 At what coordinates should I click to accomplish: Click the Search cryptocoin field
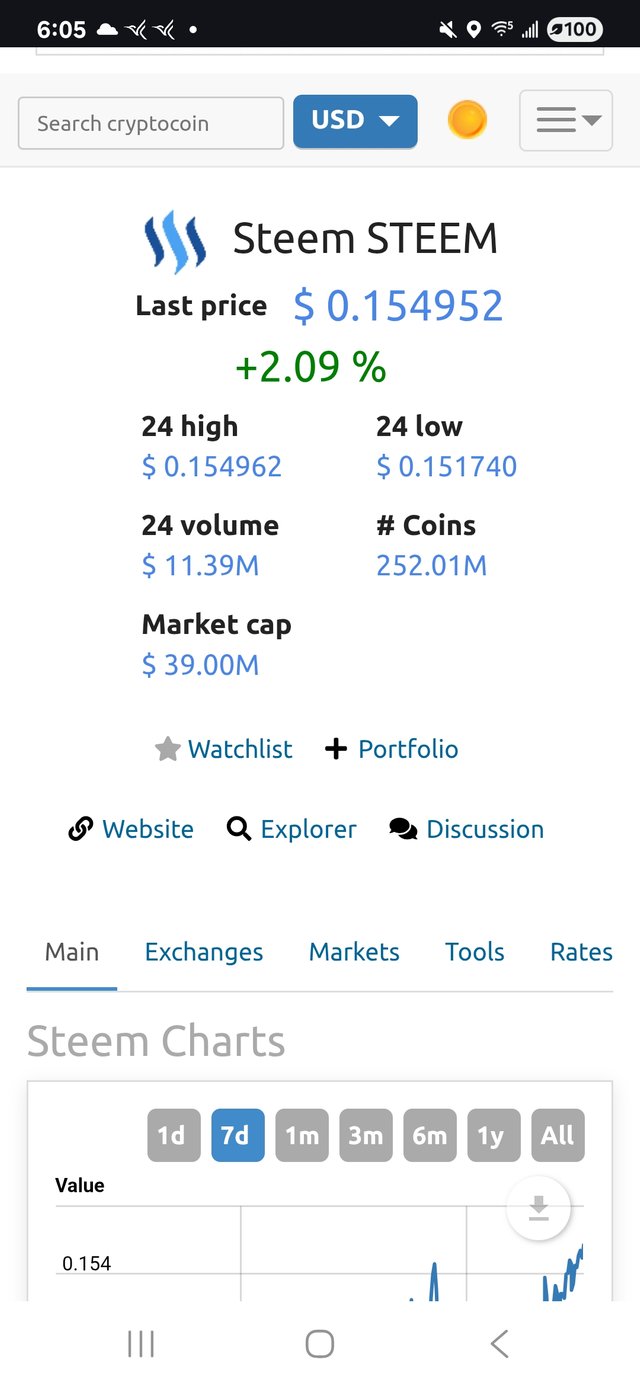pyautogui.click(x=151, y=123)
